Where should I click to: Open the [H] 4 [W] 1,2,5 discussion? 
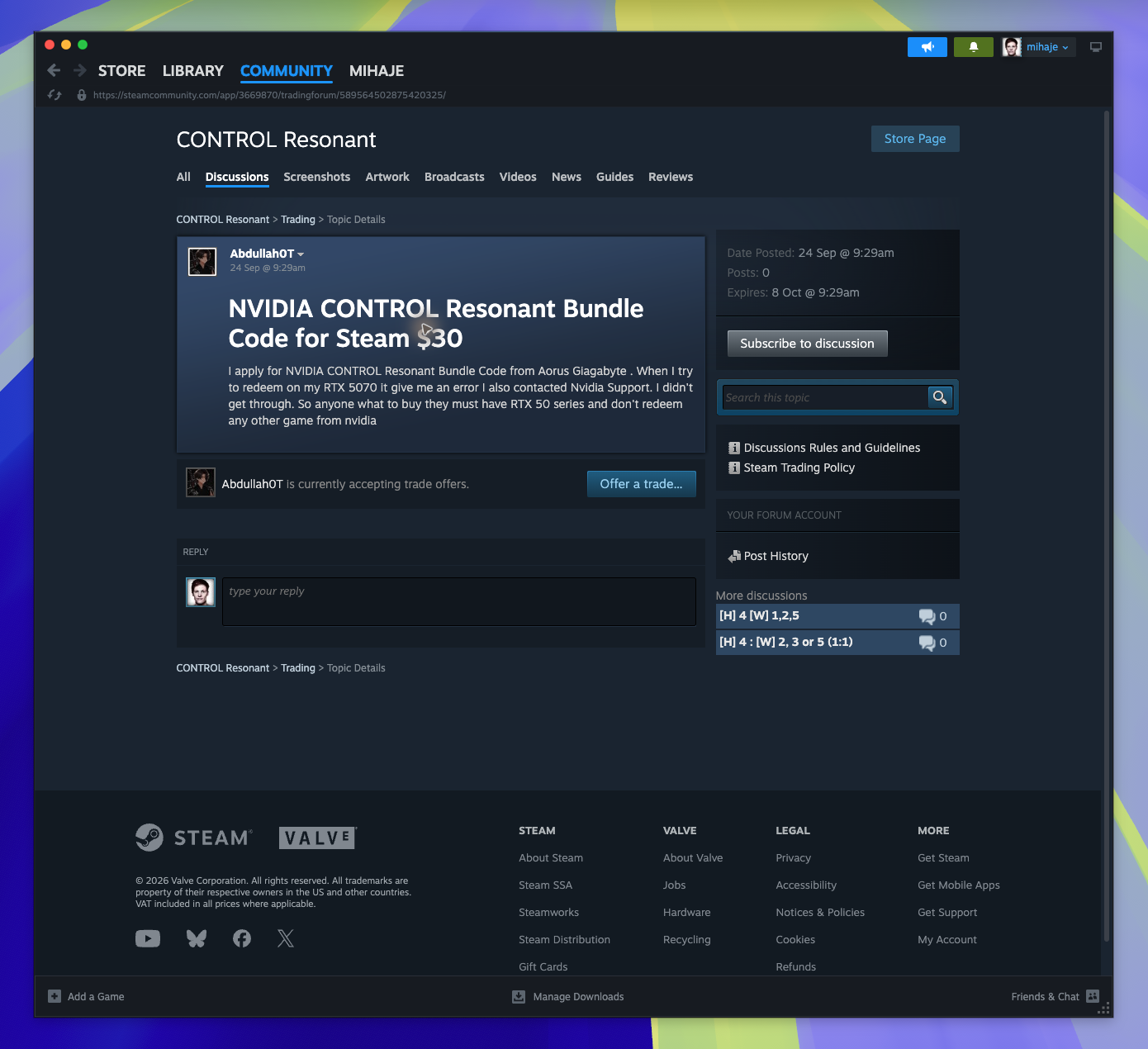pyautogui.click(x=837, y=616)
